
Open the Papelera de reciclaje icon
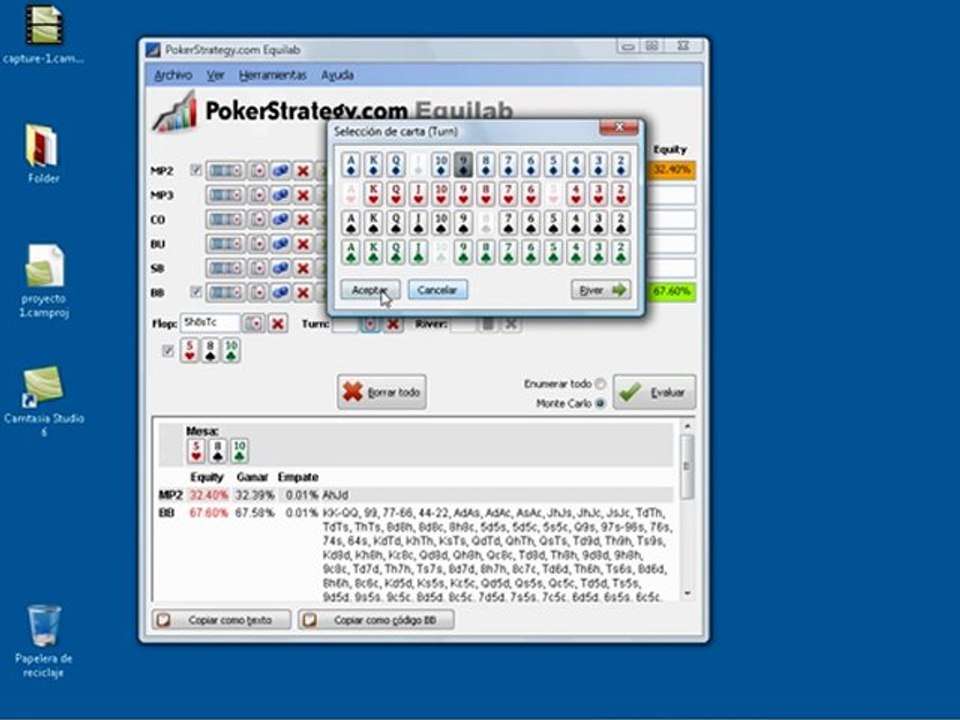[43, 641]
